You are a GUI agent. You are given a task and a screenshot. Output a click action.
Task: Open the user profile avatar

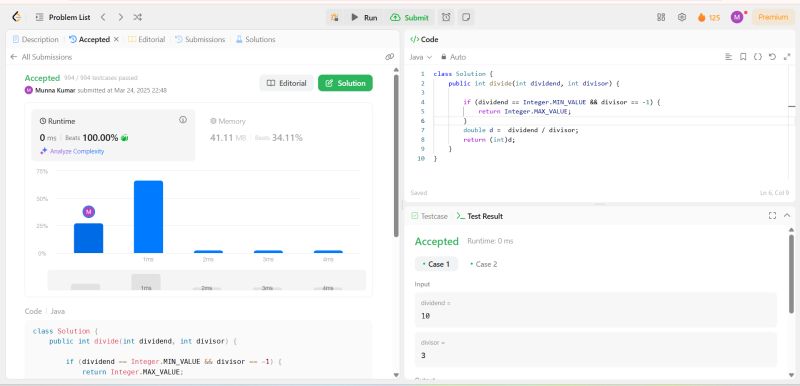(737, 17)
